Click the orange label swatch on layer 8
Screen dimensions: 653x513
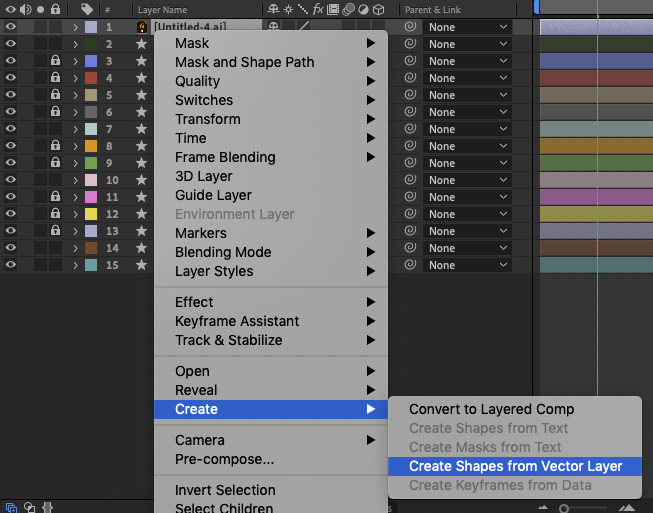click(91, 146)
